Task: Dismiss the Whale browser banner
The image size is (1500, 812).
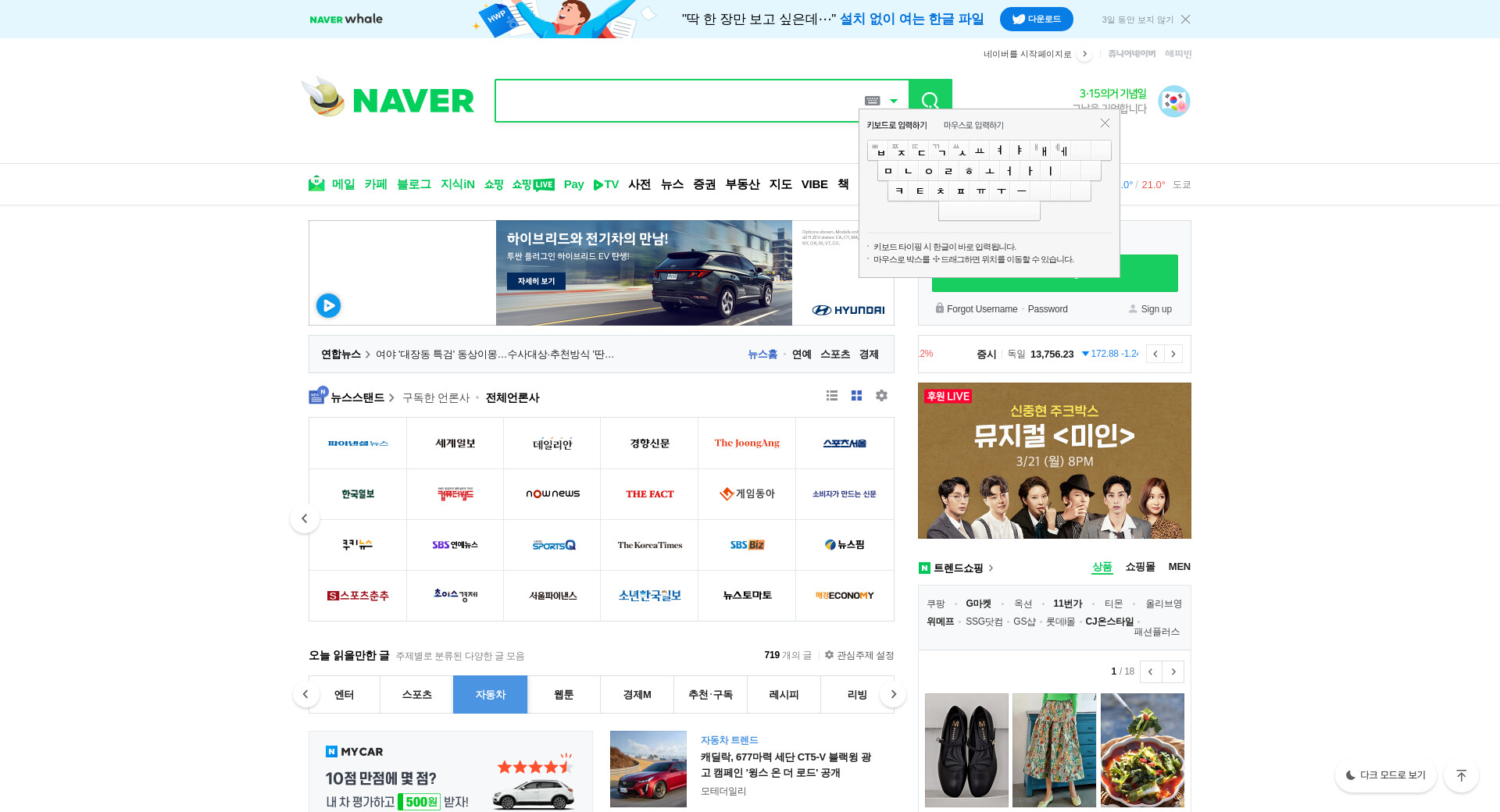Action: [x=1186, y=20]
